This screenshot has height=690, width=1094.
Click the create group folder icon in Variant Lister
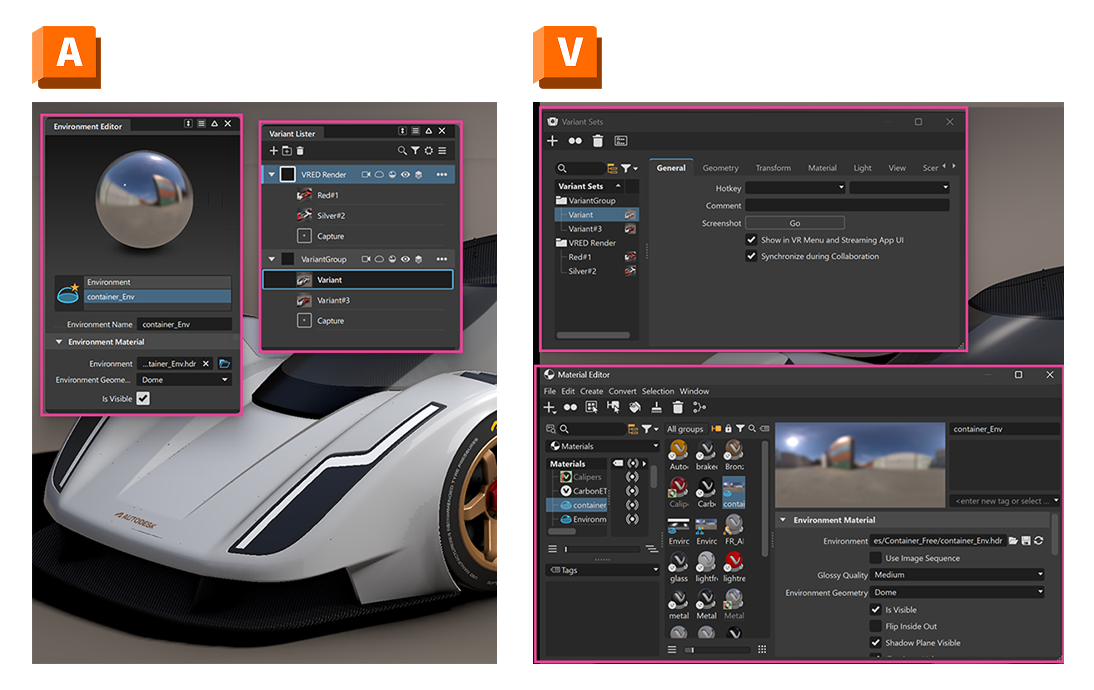287,151
